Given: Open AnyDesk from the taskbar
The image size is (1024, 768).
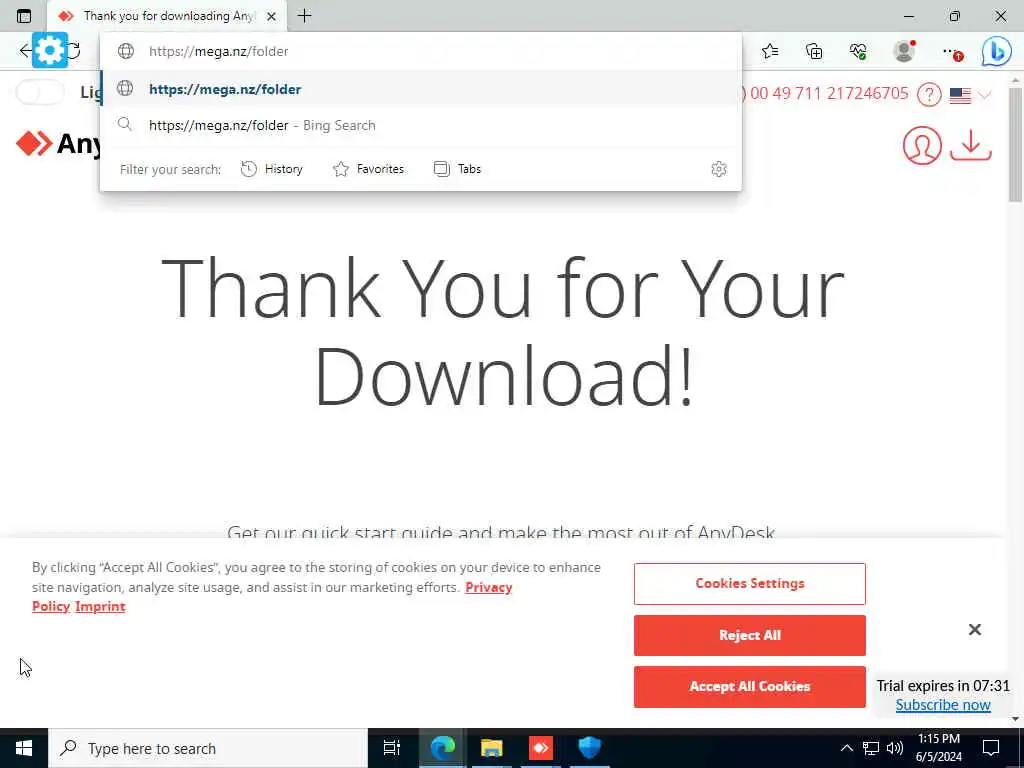Looking at the screenshot, I should (541, 748).
